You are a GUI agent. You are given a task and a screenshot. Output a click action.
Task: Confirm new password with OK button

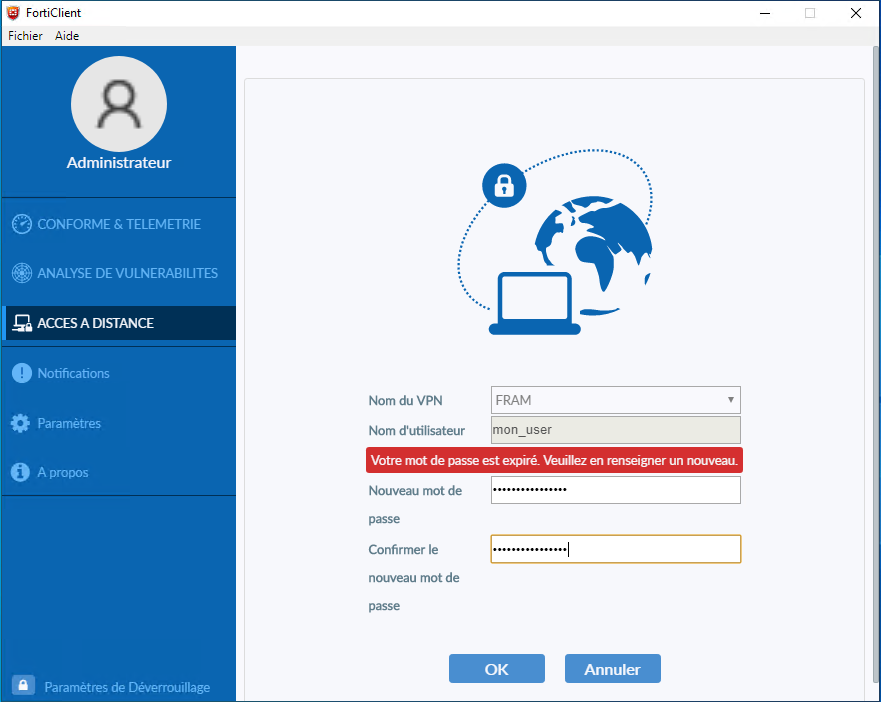click(497, 669)
